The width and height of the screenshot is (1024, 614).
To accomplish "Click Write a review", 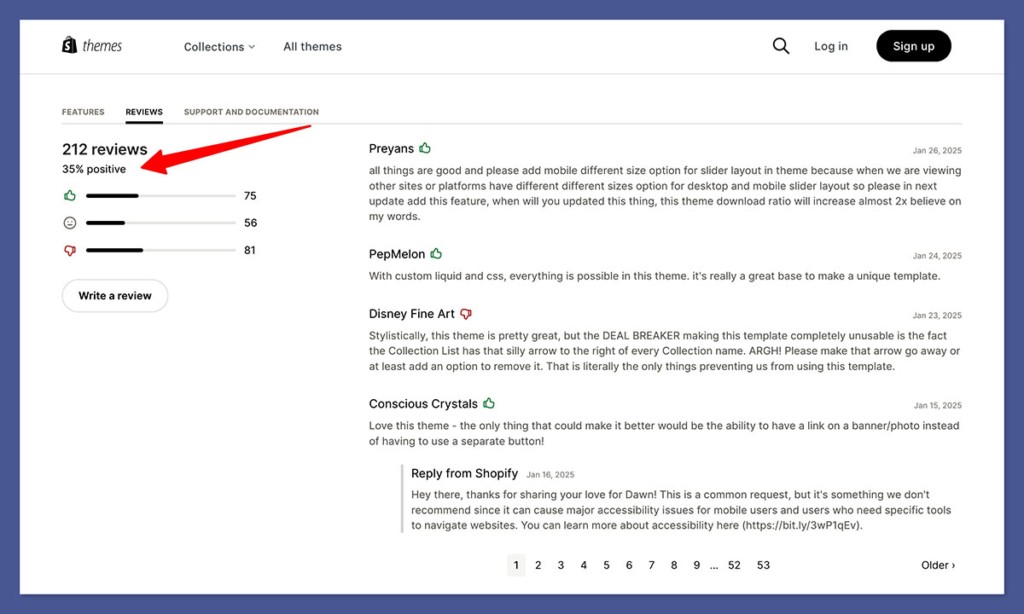I will [x=114, y=295].
